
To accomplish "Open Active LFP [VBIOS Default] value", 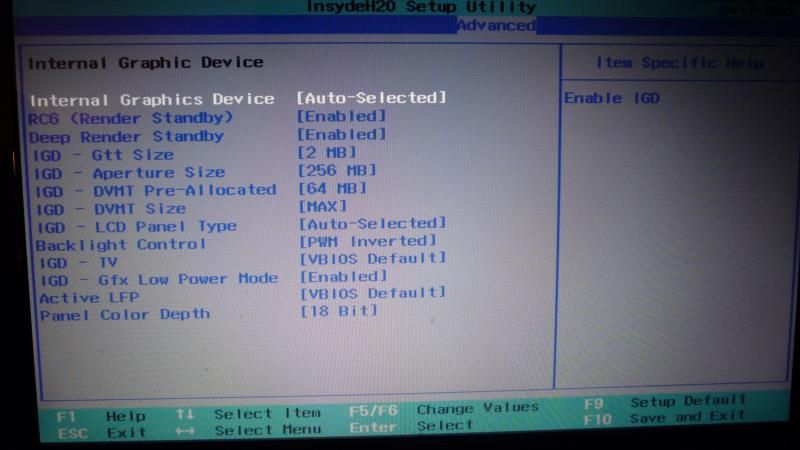I will click(373, 294).
